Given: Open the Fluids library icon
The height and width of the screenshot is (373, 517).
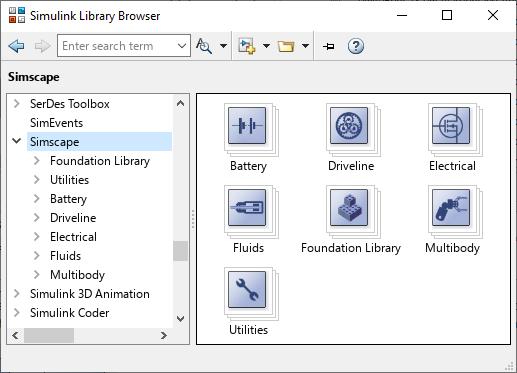Looking at the screenshot, I should pyautogui.click(x=247, y=208).
